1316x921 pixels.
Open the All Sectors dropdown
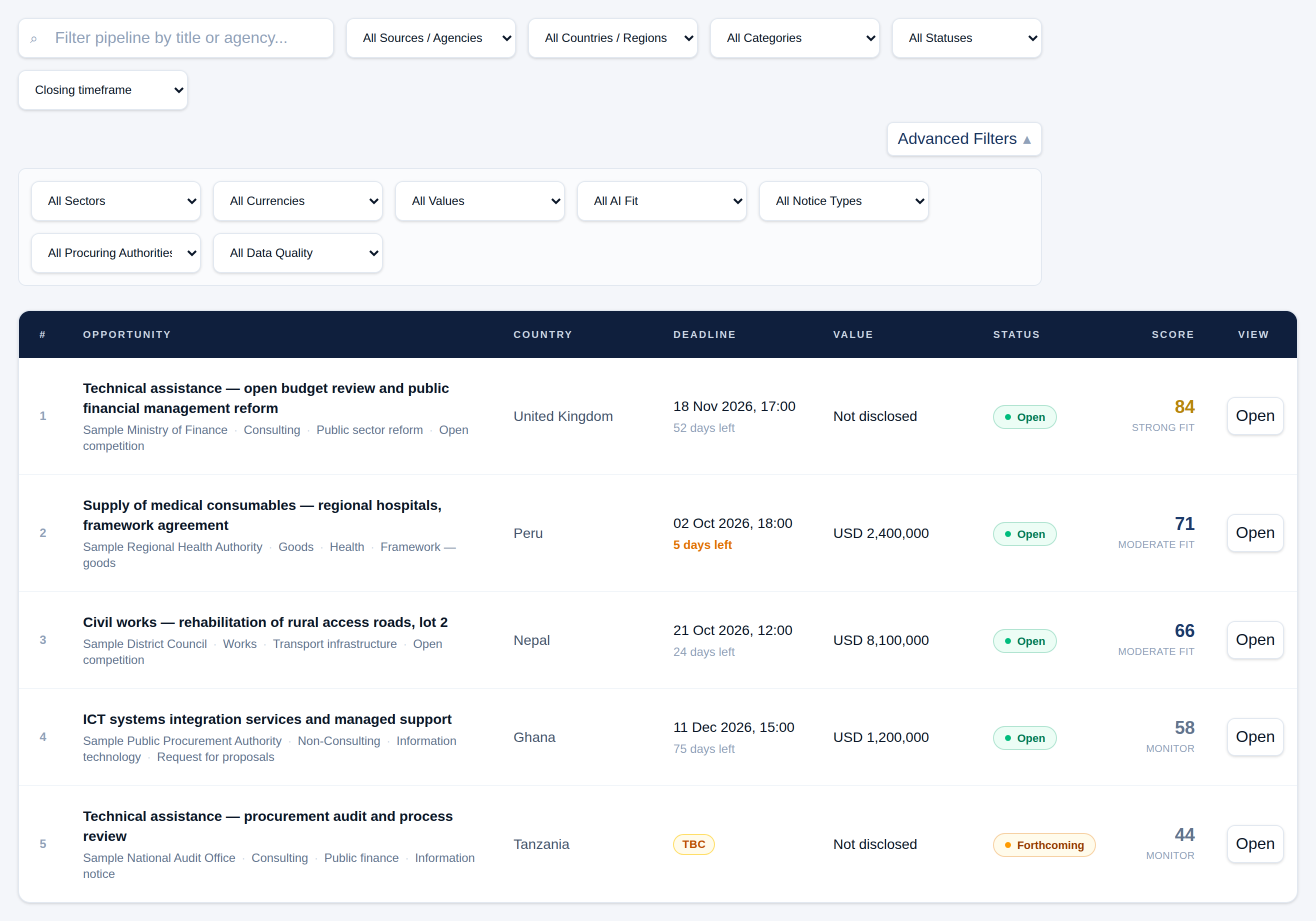pos(116,201)
